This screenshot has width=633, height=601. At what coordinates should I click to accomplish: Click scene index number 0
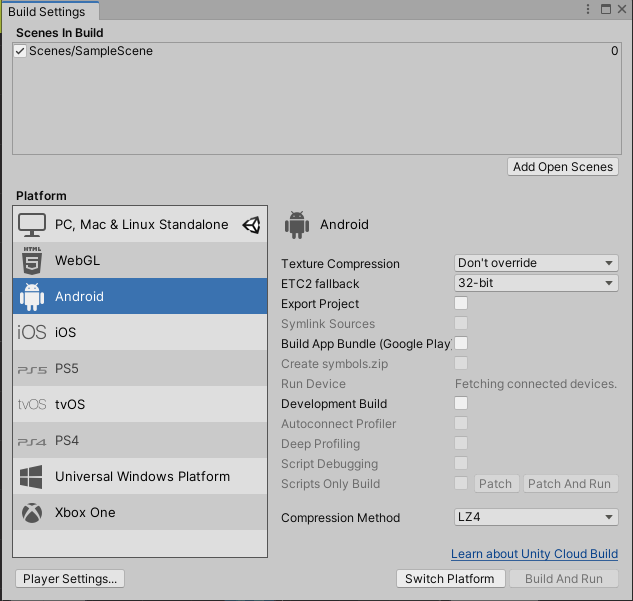pyautogui.click(x=614, y=51)
